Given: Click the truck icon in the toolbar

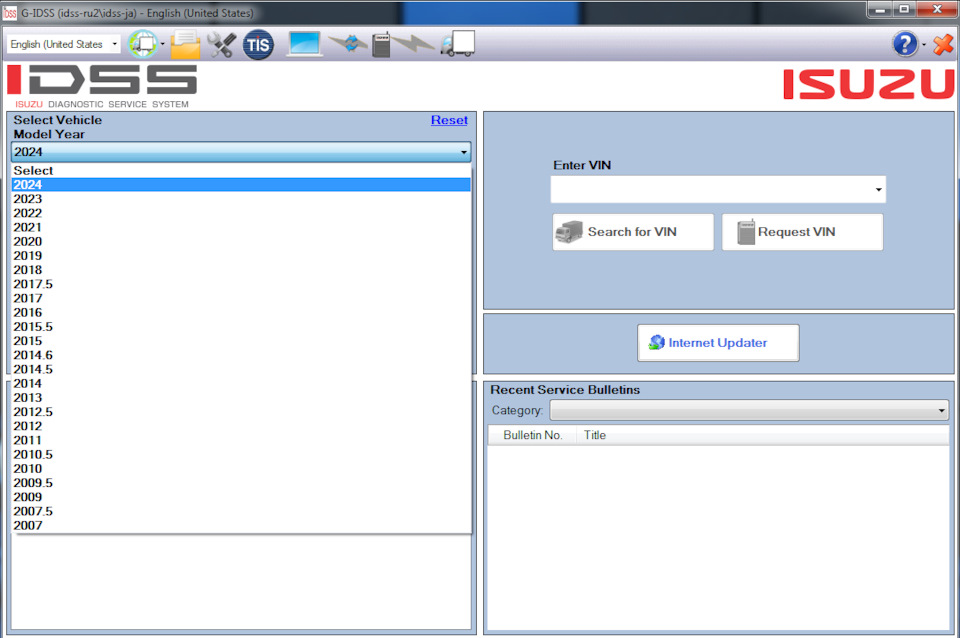Looking at the screenshot, I should 457,44.
